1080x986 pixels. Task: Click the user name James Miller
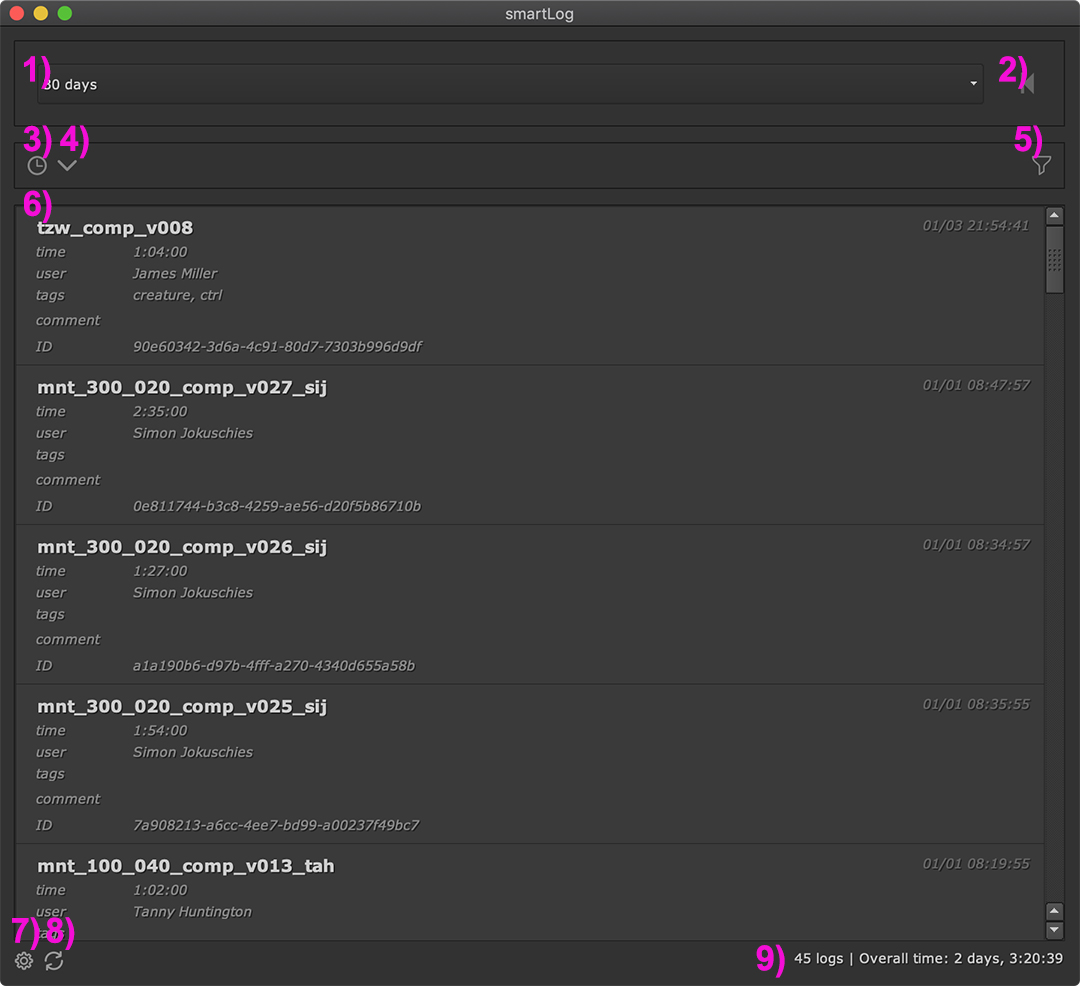(x=175, y=274)
